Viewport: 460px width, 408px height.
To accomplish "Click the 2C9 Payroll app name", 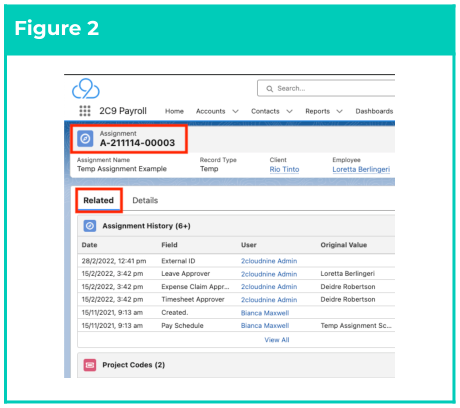I will click(123, 111).
